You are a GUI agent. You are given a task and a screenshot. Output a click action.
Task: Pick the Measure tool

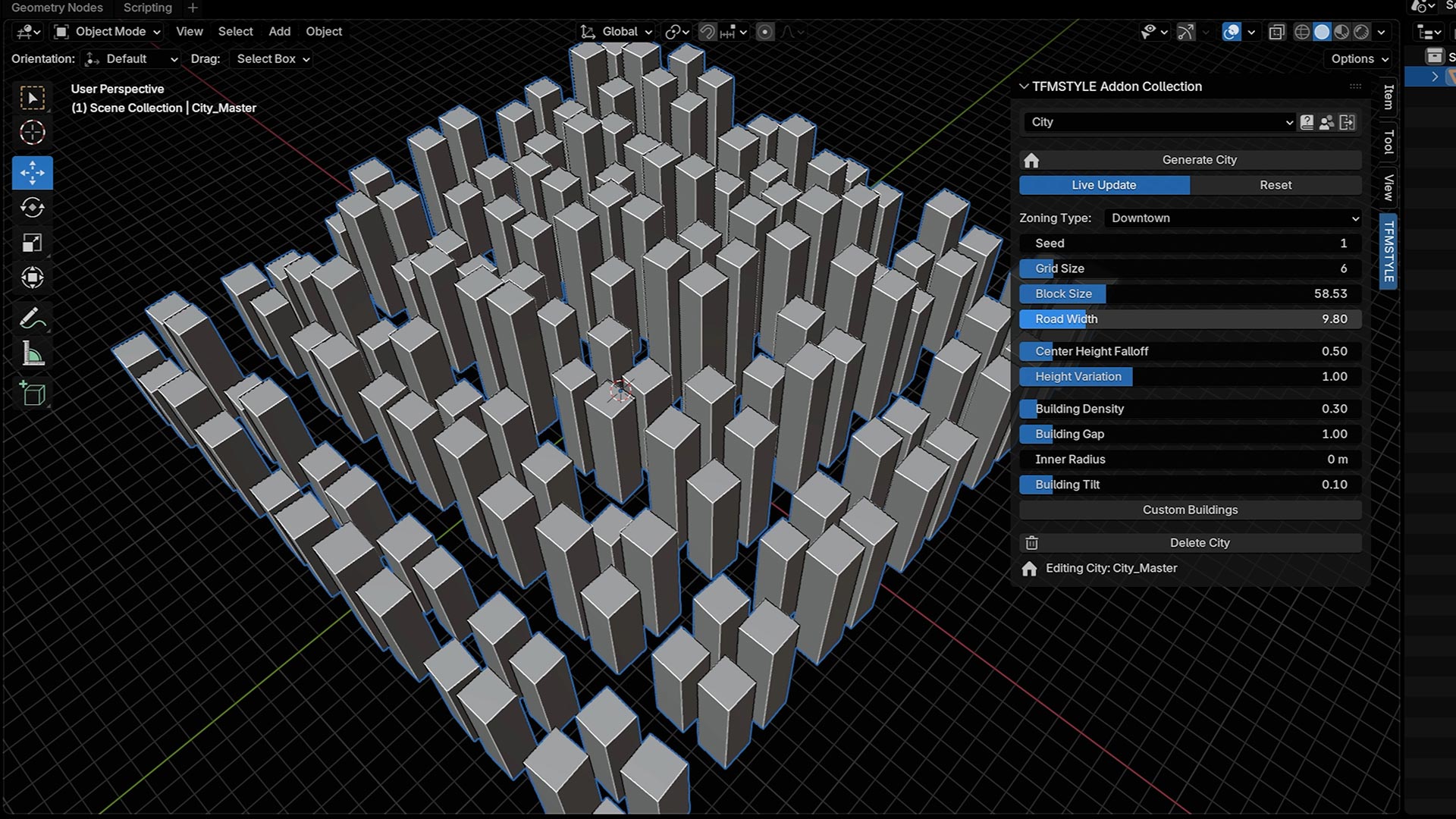32,354
